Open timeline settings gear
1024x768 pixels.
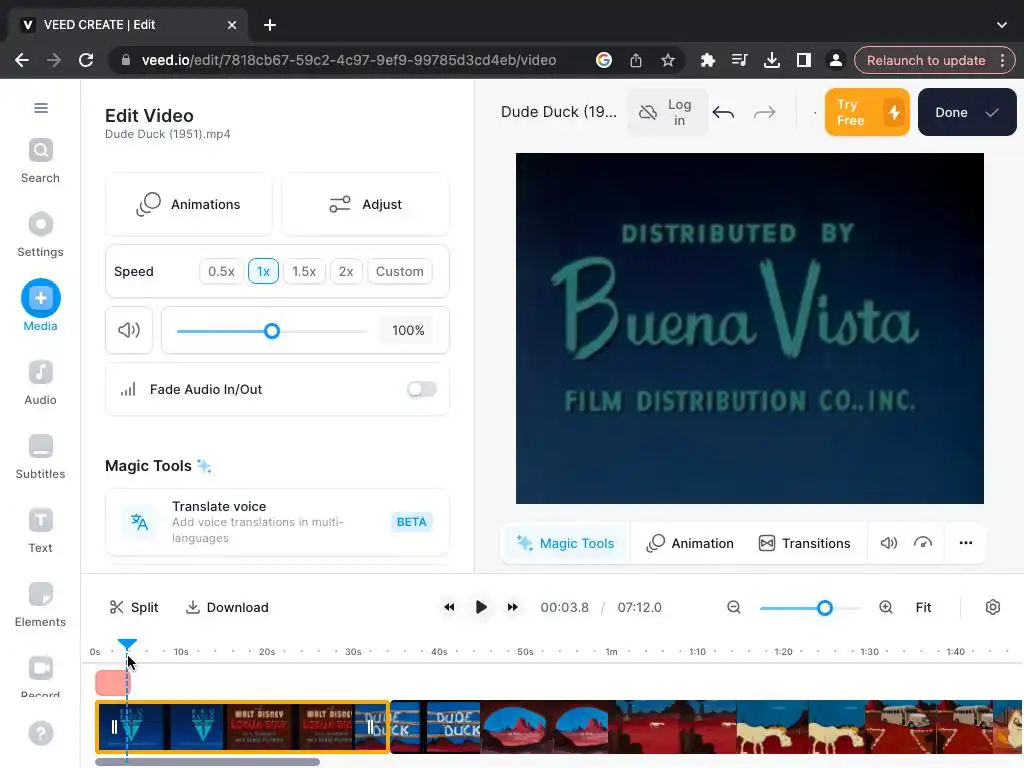992,607
